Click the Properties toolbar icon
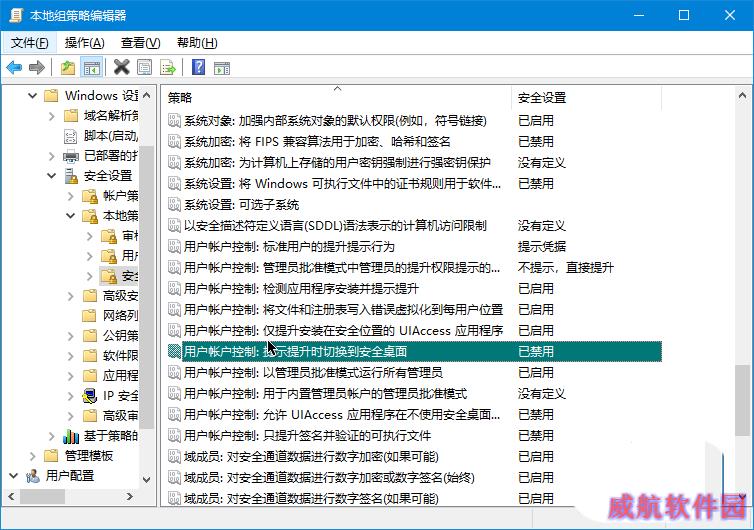This screenshot has width=754, height=530. coord(145,67)
